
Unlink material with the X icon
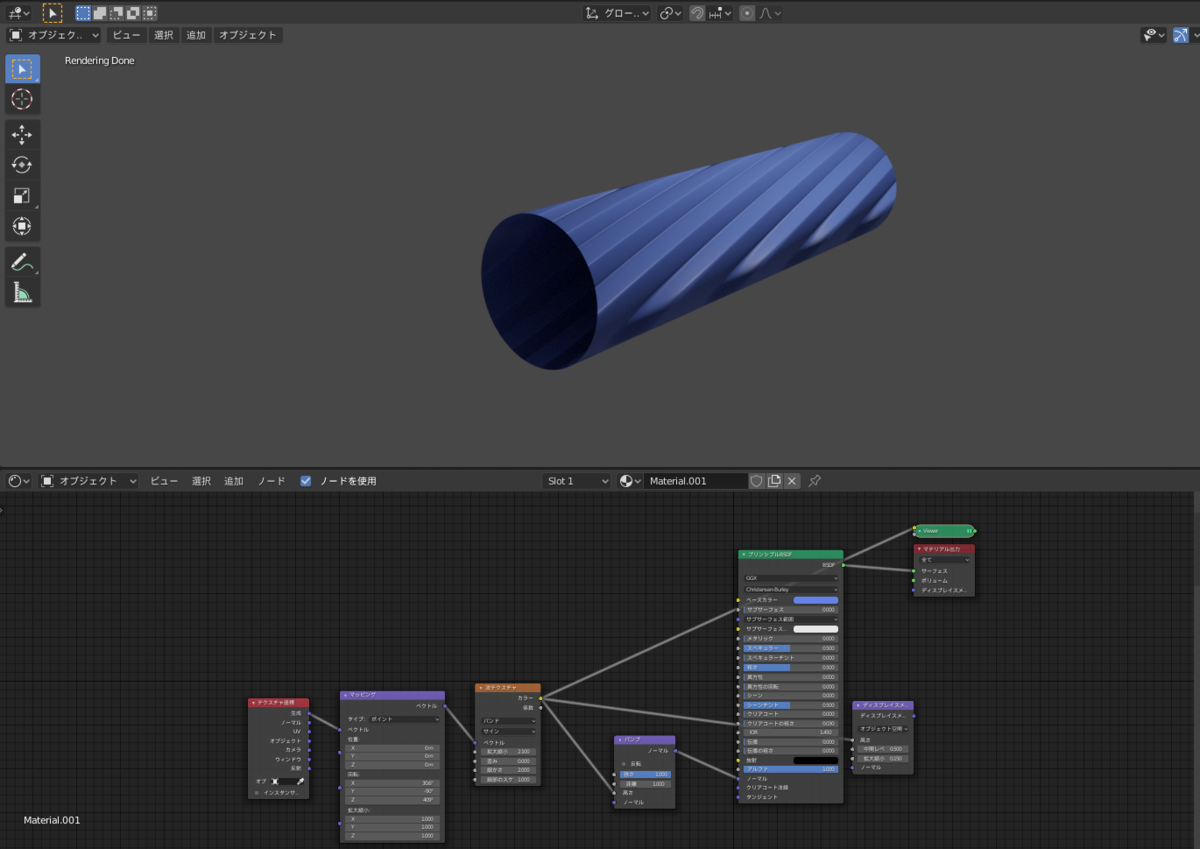792,481
